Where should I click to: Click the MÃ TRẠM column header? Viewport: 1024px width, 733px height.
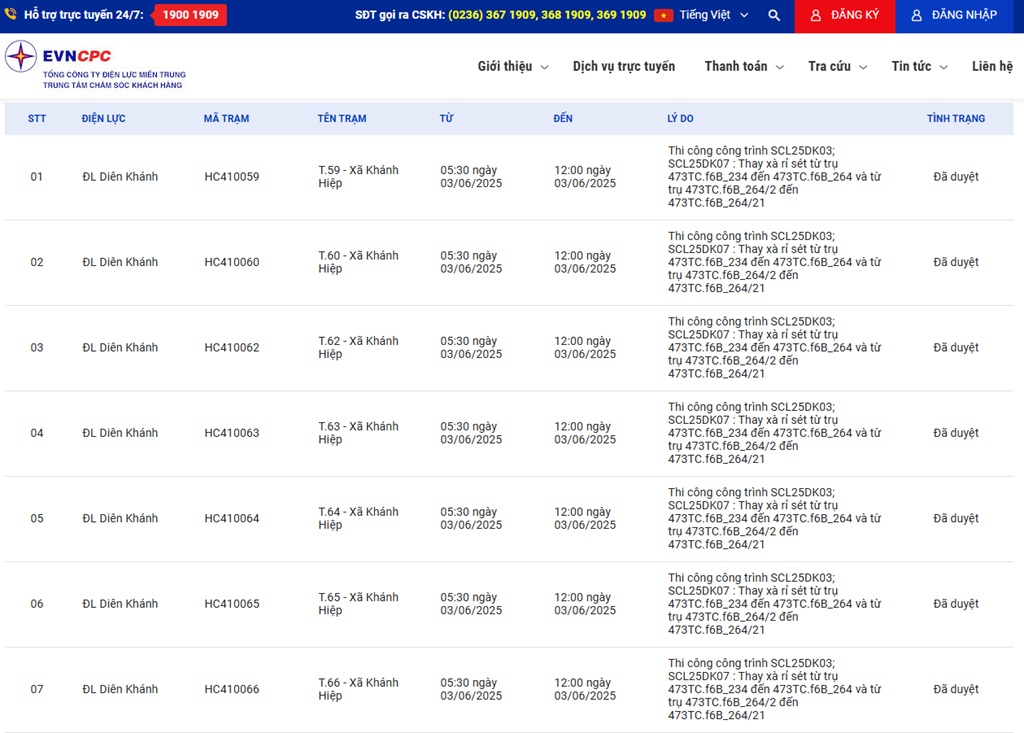(226, 119)
